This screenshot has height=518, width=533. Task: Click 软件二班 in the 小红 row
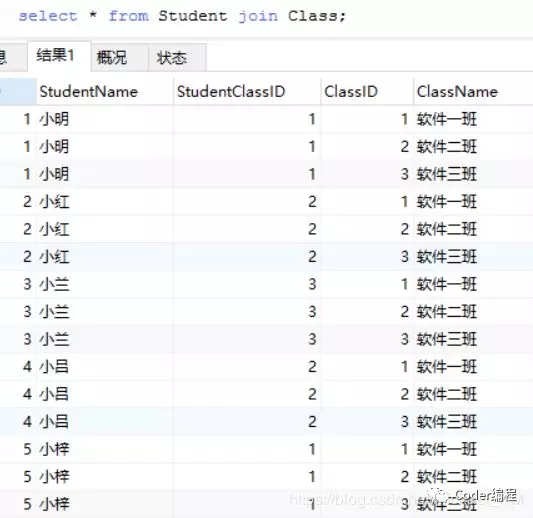click(447, 229)
